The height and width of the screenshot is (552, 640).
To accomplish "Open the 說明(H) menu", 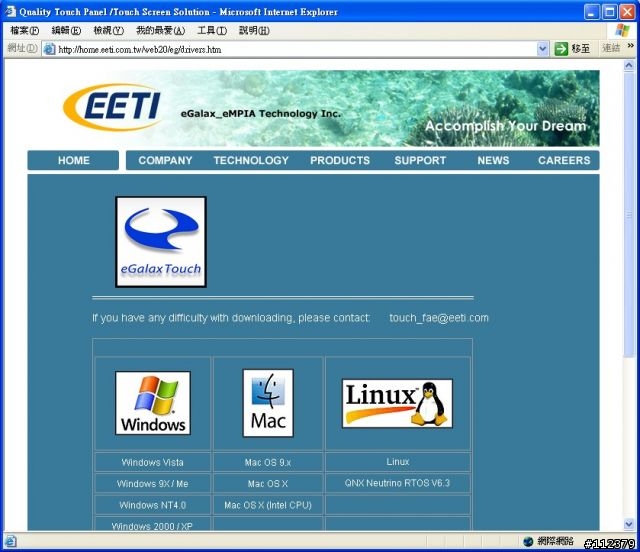I will (254, 31).
